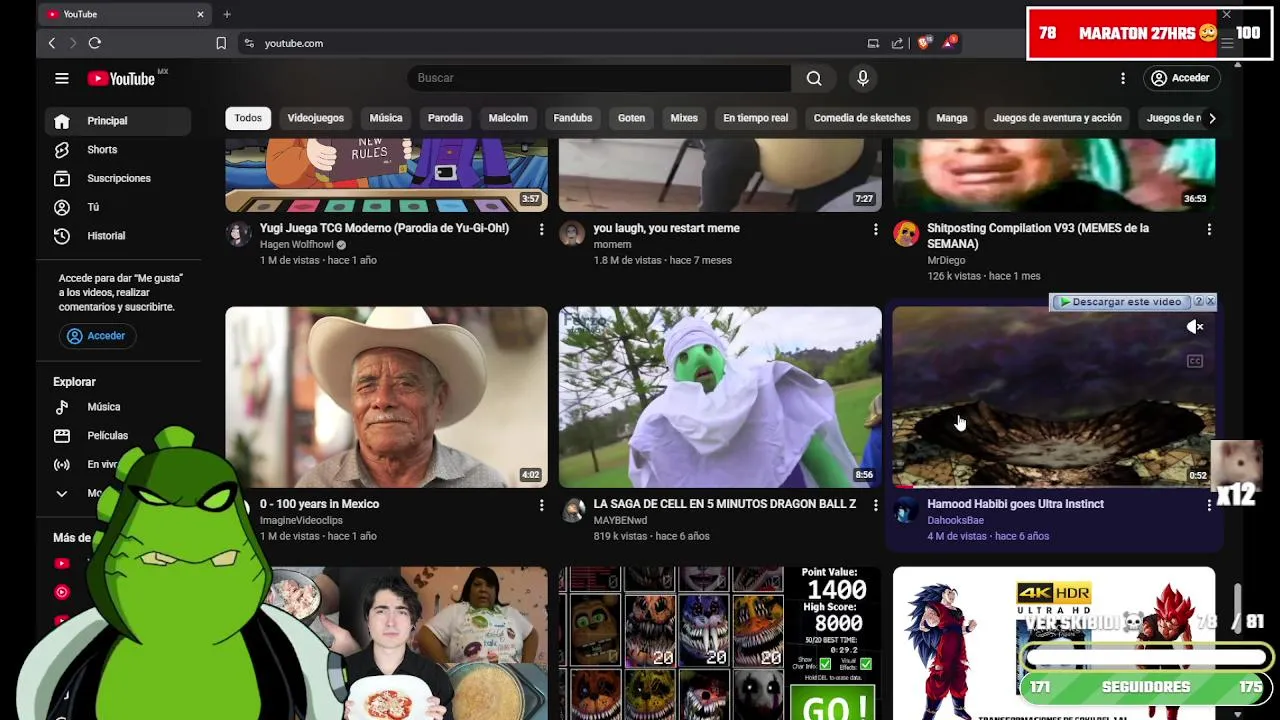The height and width of the screenshot is (720, 1280).
Task: Bookmark this page with the bookmark icon
Action: coord(221,43)
